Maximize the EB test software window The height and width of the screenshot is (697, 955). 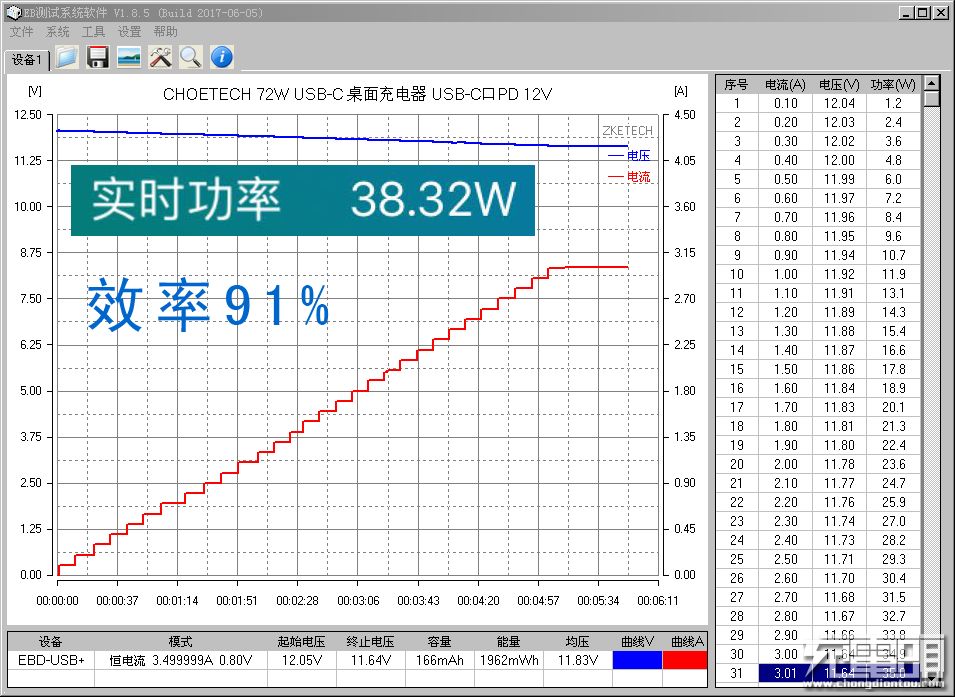tap(922, 12)
